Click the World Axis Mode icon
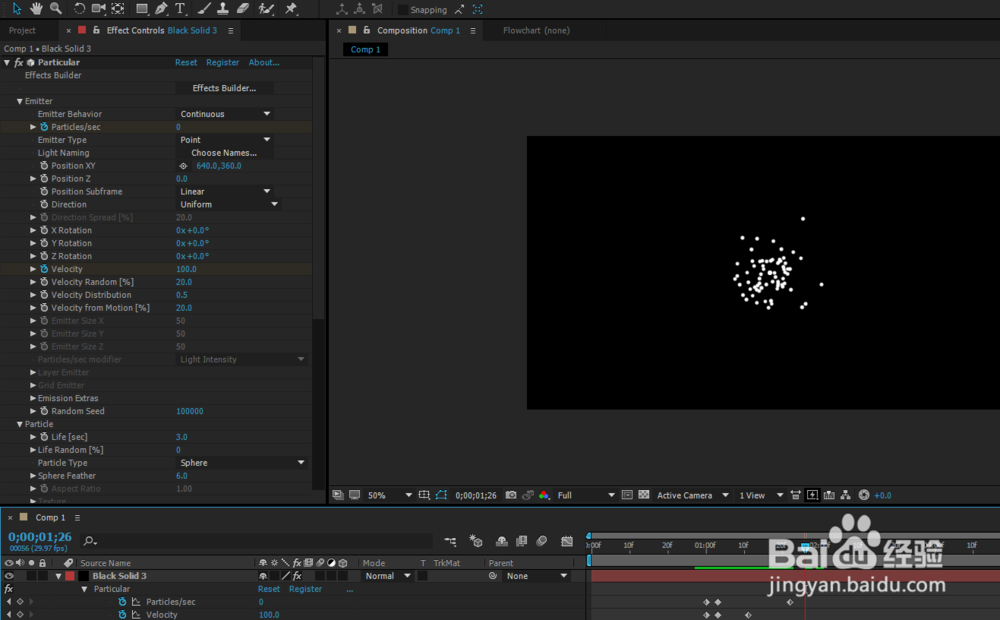The height and width of the screenshot is (620, 1000). [x=360, y=9]
